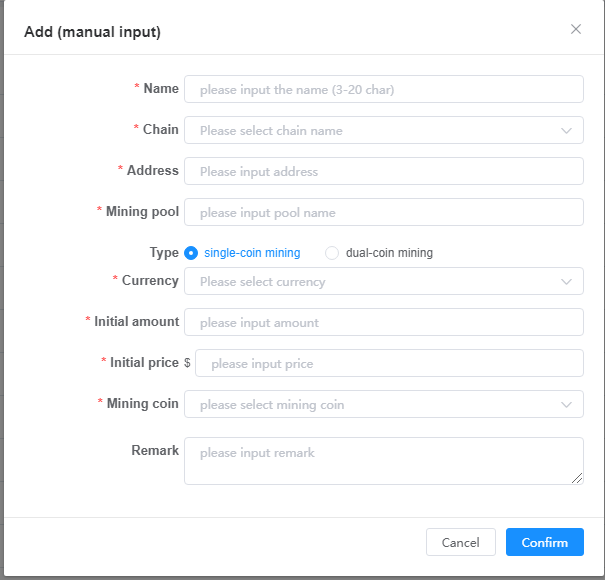Screen dimensions: 605x580
Task: Open the Please select chain name dropdown
Action: pos(384,130)
